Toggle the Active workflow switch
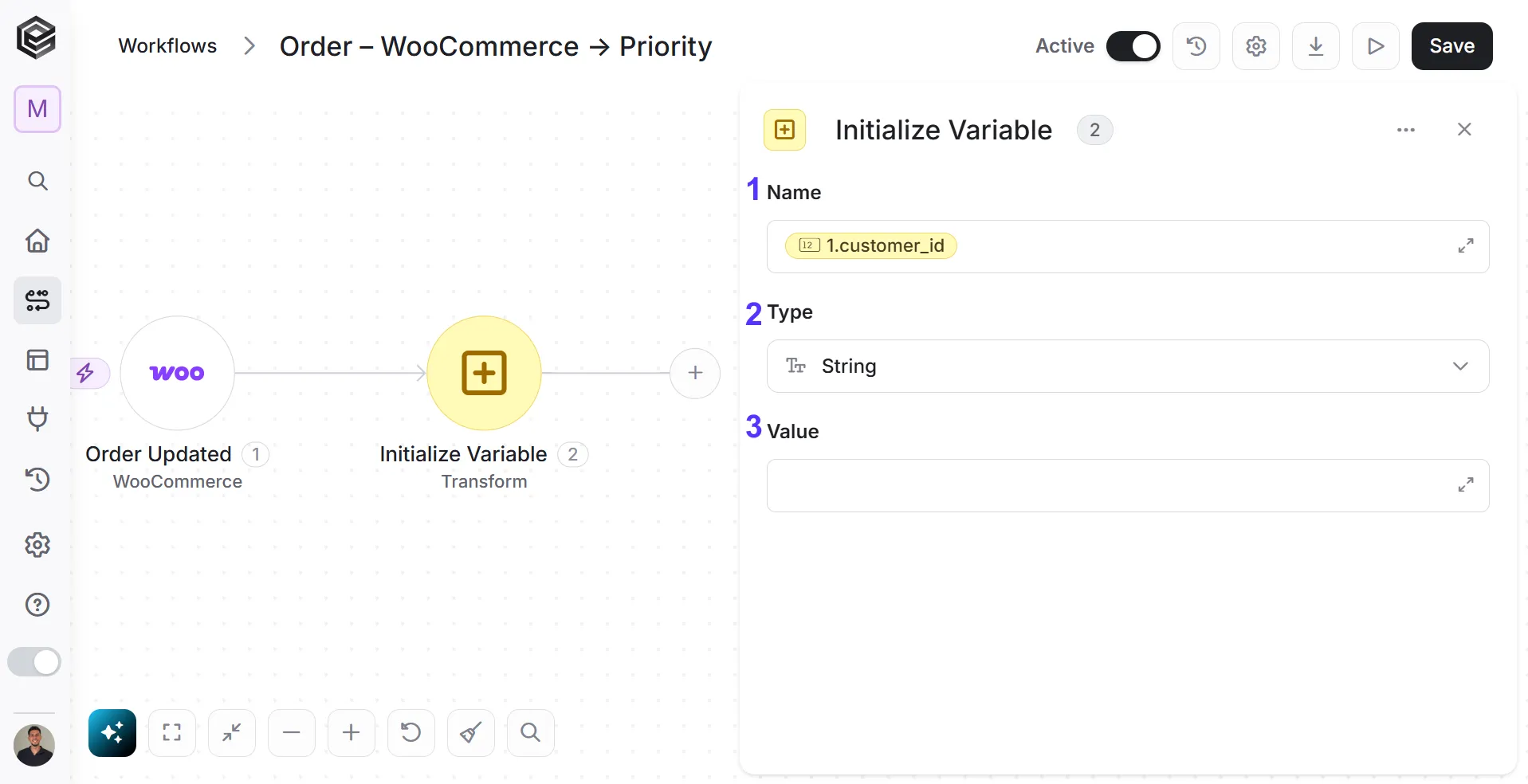This screenshot has height=784, width=1528. point(1133,46)
